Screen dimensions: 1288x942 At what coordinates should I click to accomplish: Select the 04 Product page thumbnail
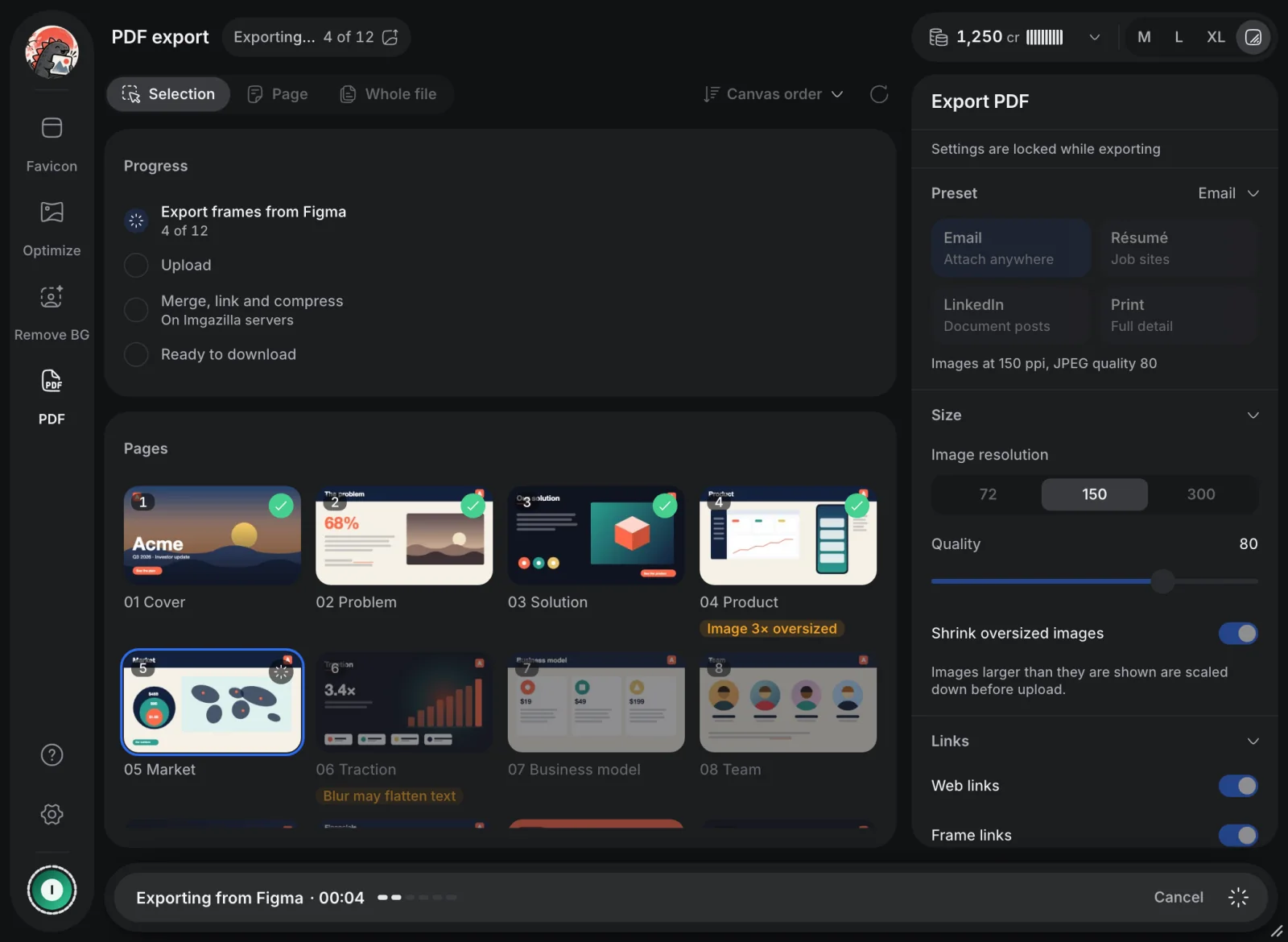tap(788, 536)
